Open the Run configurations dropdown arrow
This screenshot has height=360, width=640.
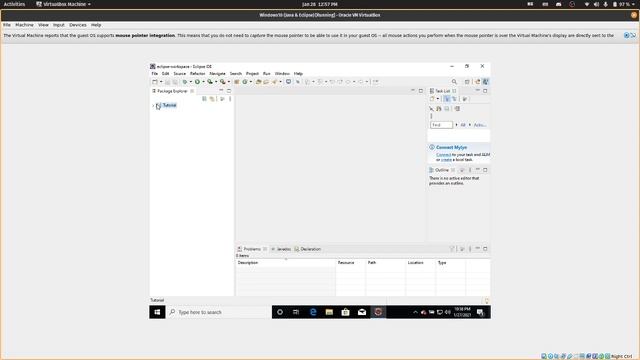[x=204, y=82]
